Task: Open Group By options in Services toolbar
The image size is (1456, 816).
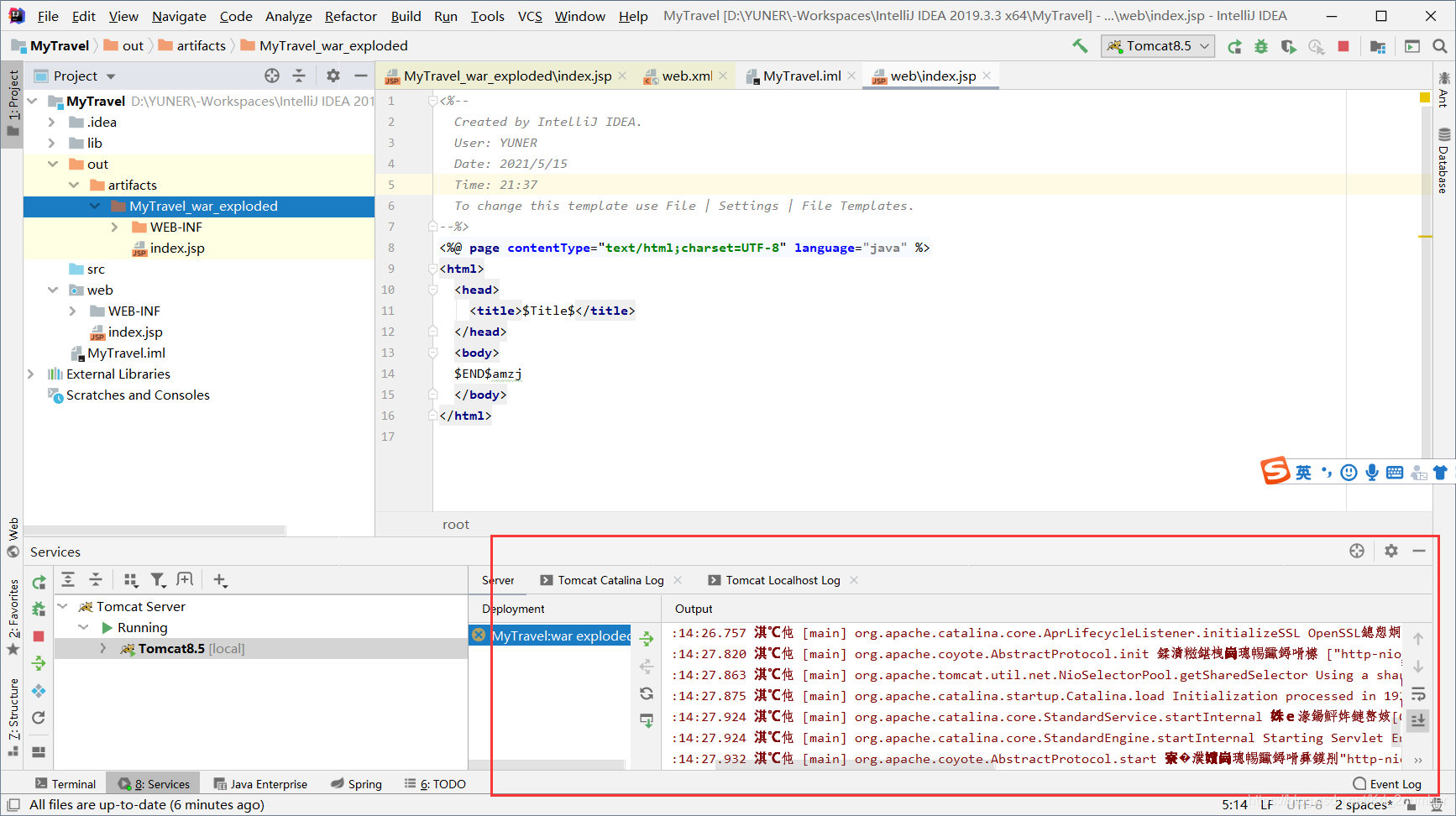Action: point(130,580)
